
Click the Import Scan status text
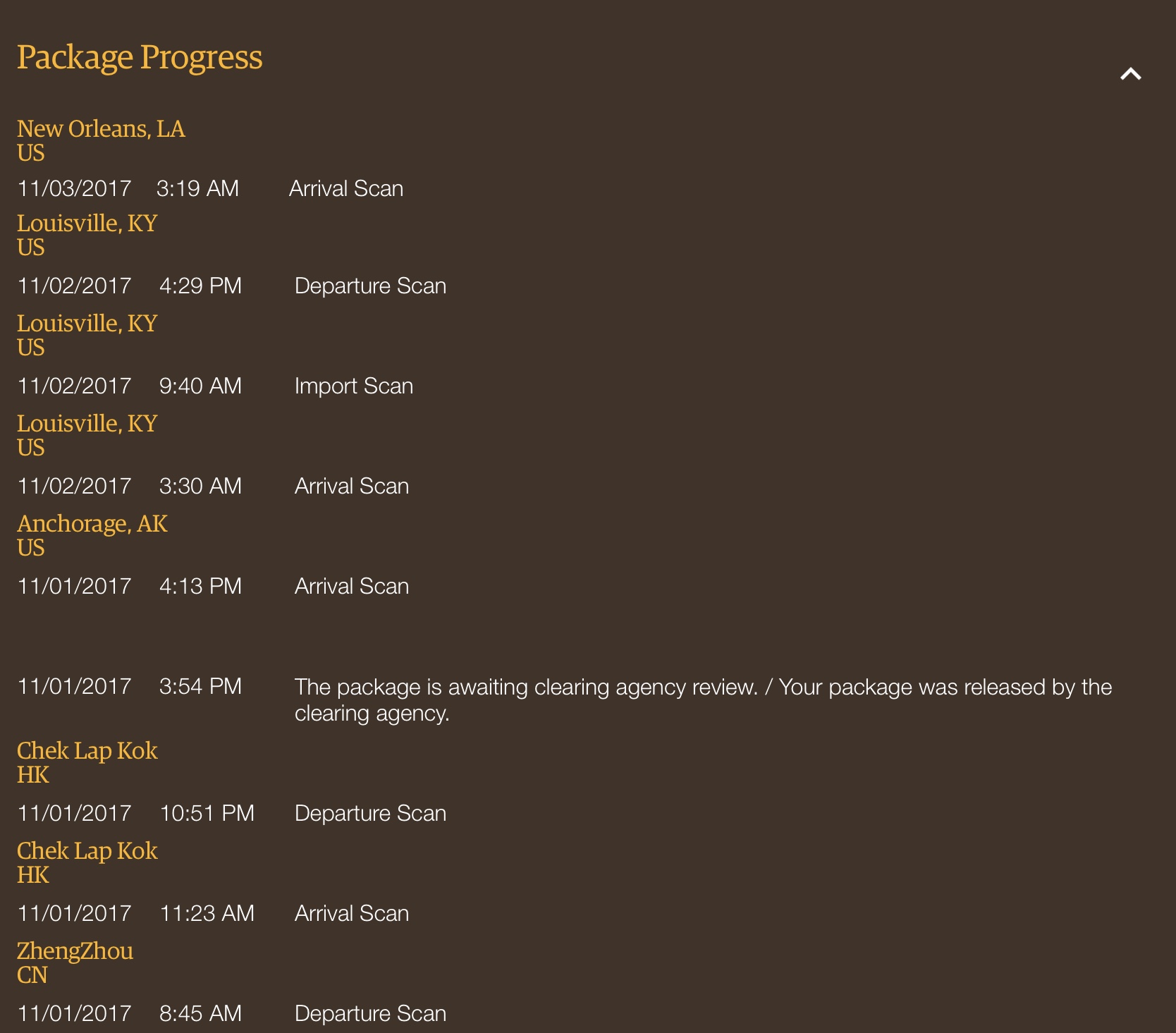[354, 386]
